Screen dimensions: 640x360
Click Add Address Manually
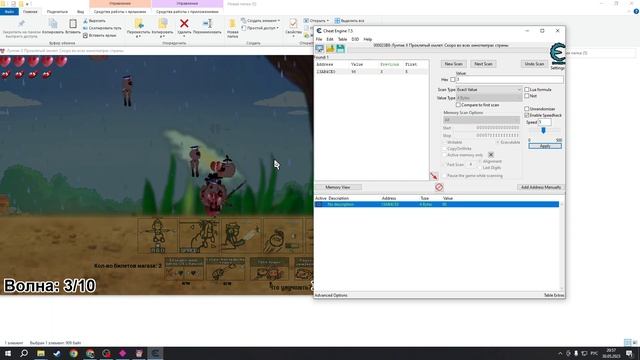click(x=541, y=187)
